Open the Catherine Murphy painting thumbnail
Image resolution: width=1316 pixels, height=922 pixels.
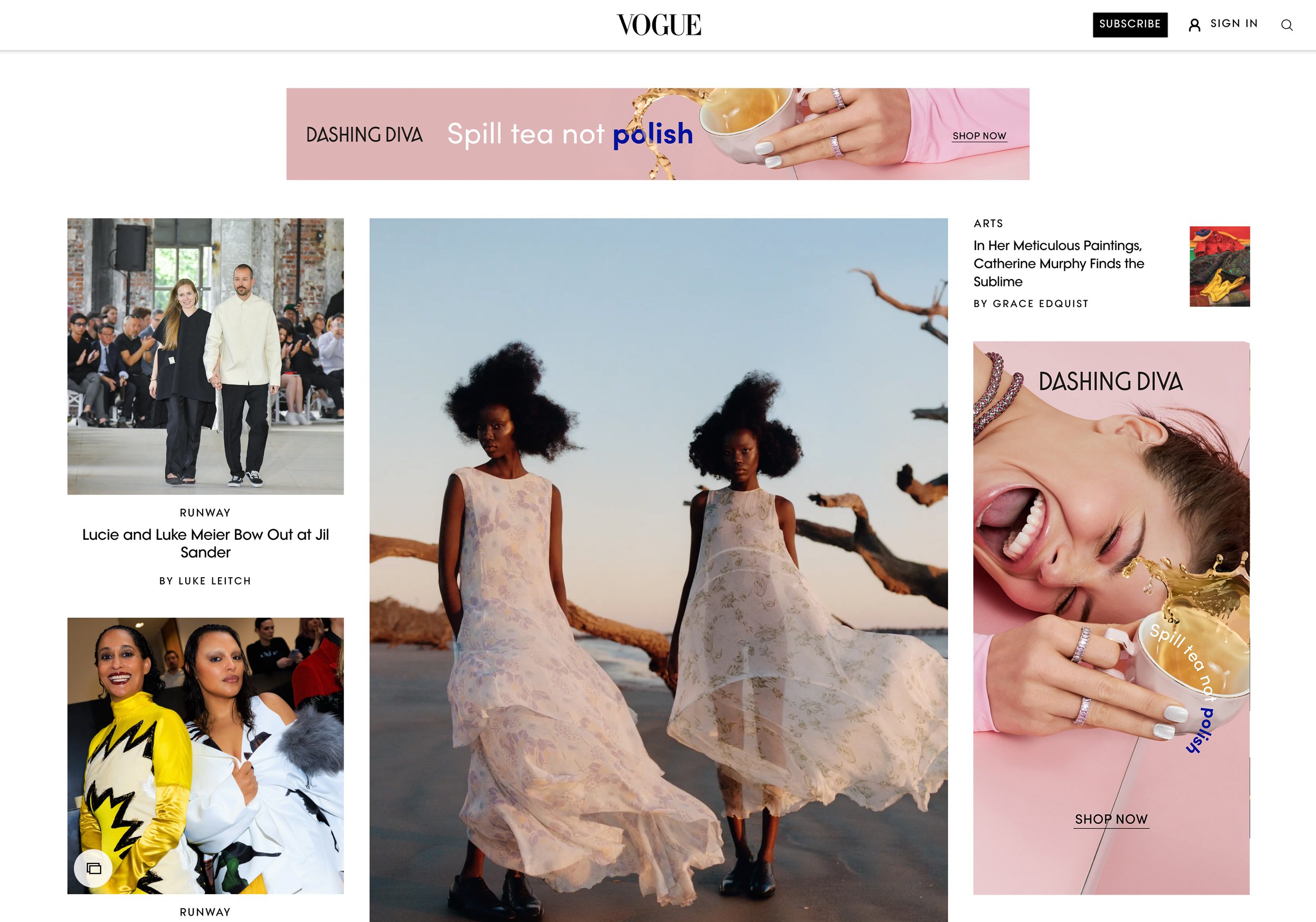1219,266
